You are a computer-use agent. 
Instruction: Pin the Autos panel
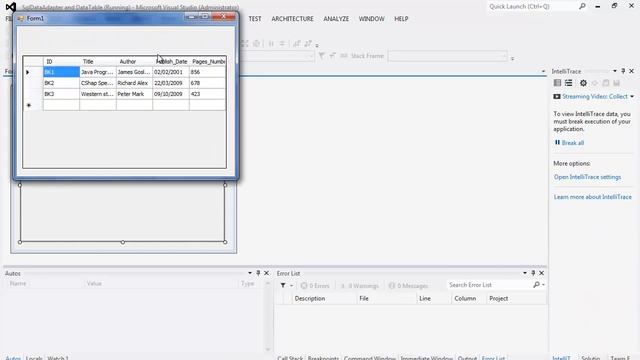click(258, 273)
